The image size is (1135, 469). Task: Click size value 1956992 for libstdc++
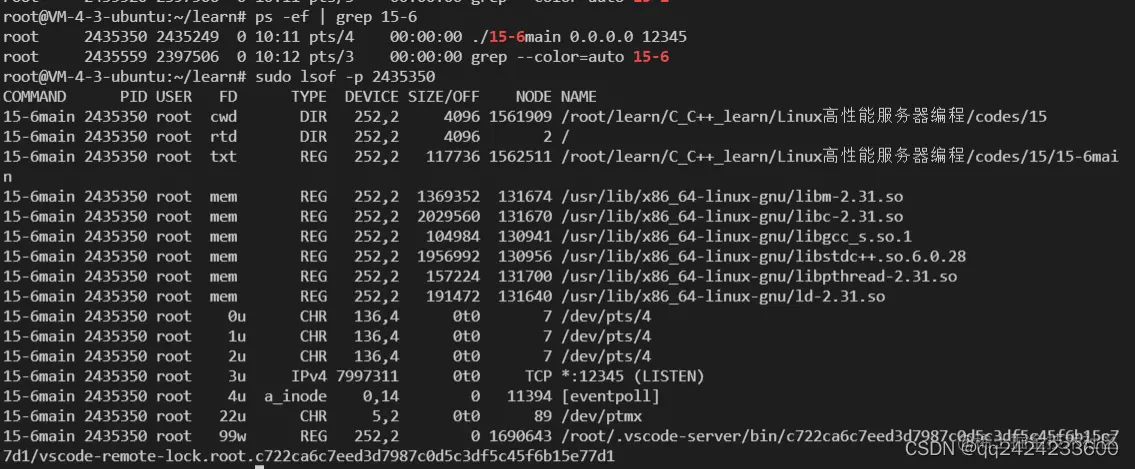(449, 257)
